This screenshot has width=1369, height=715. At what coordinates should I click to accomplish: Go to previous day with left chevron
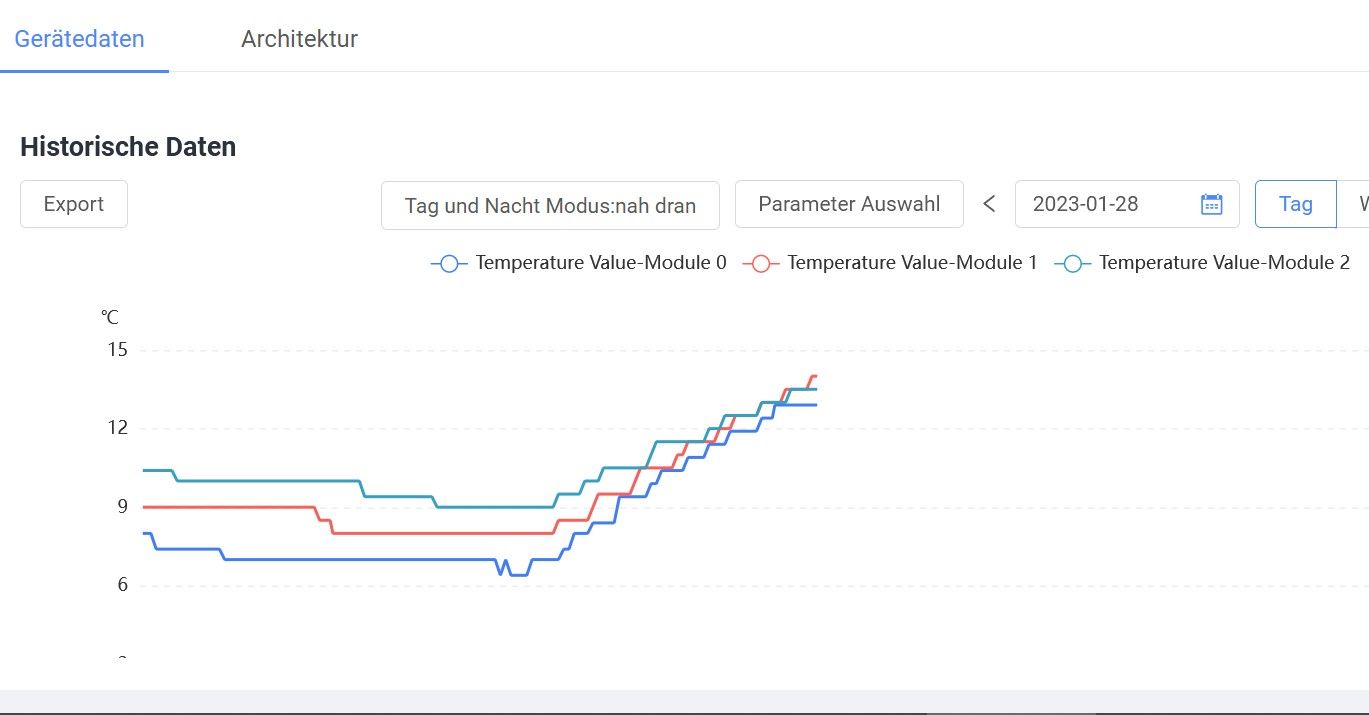989,204
